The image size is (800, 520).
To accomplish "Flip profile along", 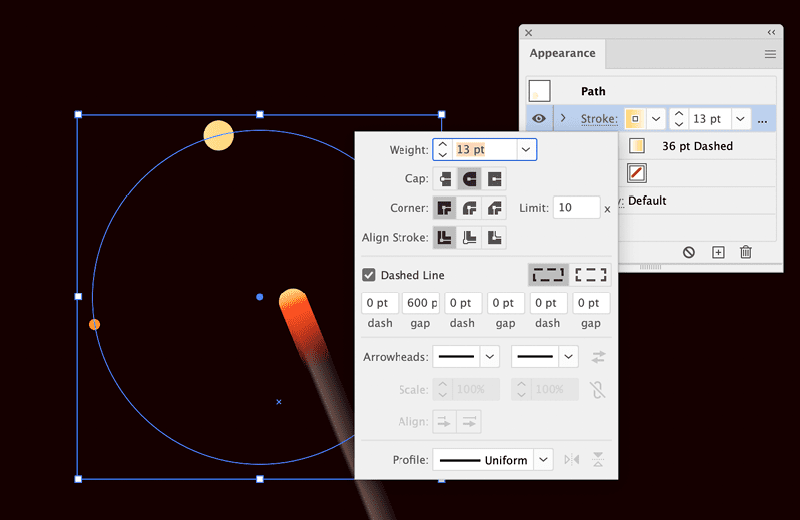I will point(572,460).
